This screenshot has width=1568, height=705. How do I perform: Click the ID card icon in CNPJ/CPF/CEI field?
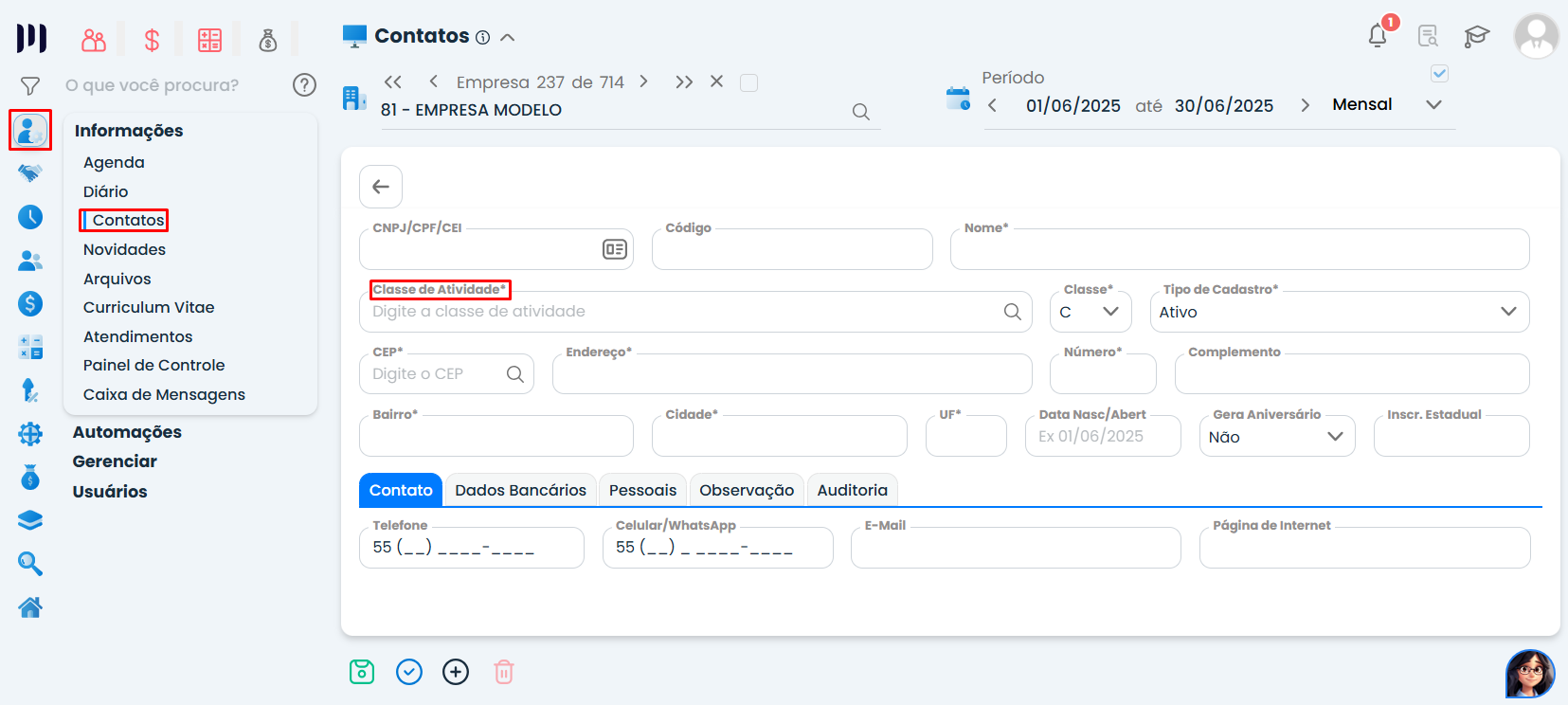(x=614, y=249)
